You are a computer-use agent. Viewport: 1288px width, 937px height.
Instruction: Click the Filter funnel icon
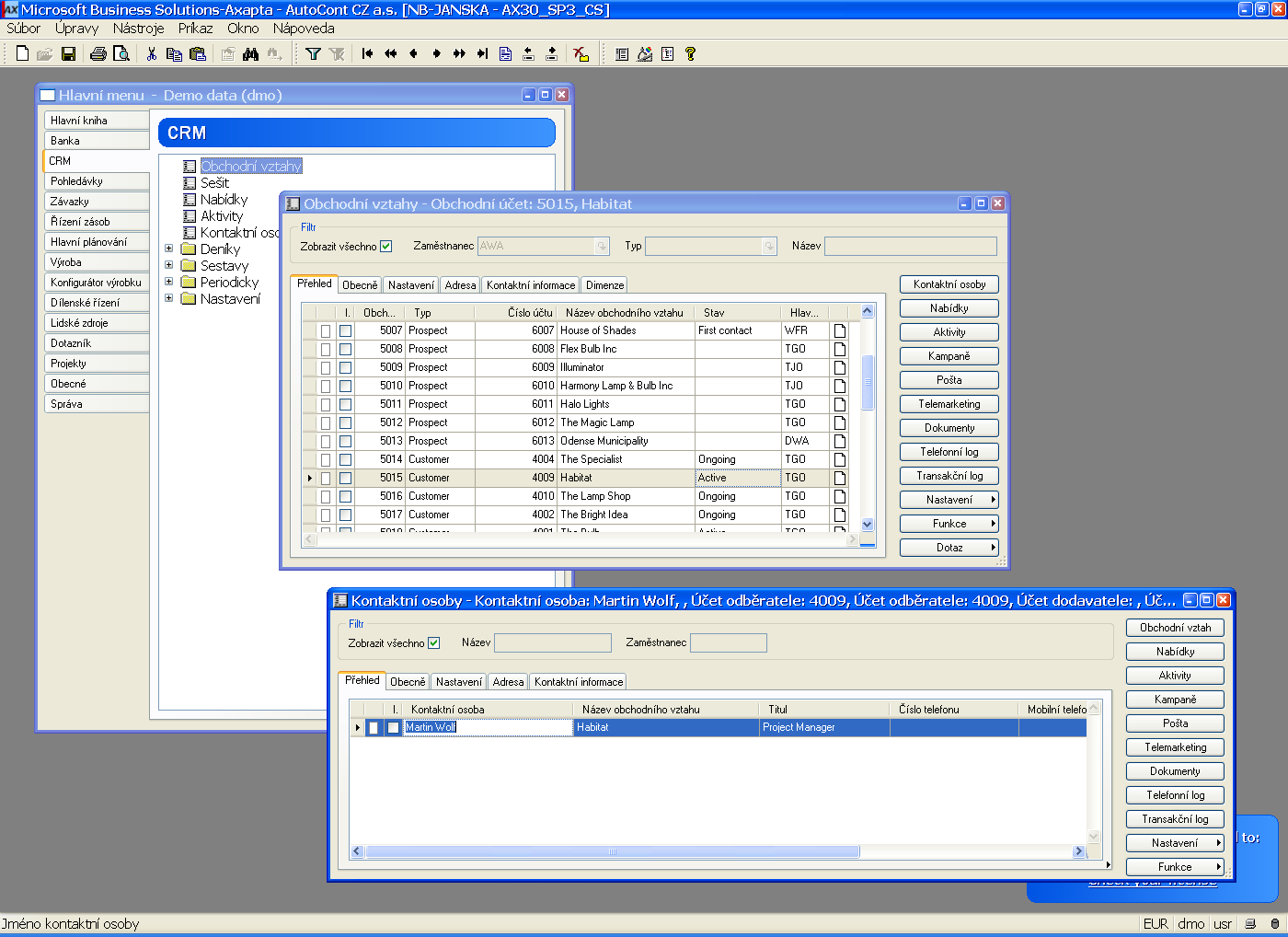pos(313,53)
